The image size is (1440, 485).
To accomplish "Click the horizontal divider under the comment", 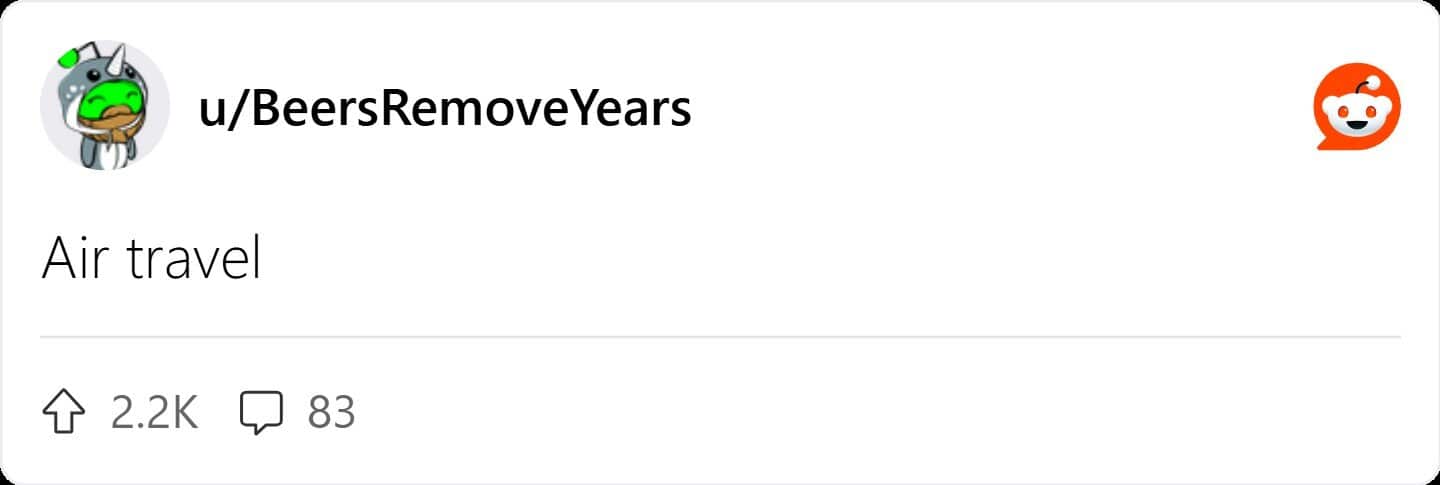I will tap(720, 338).
